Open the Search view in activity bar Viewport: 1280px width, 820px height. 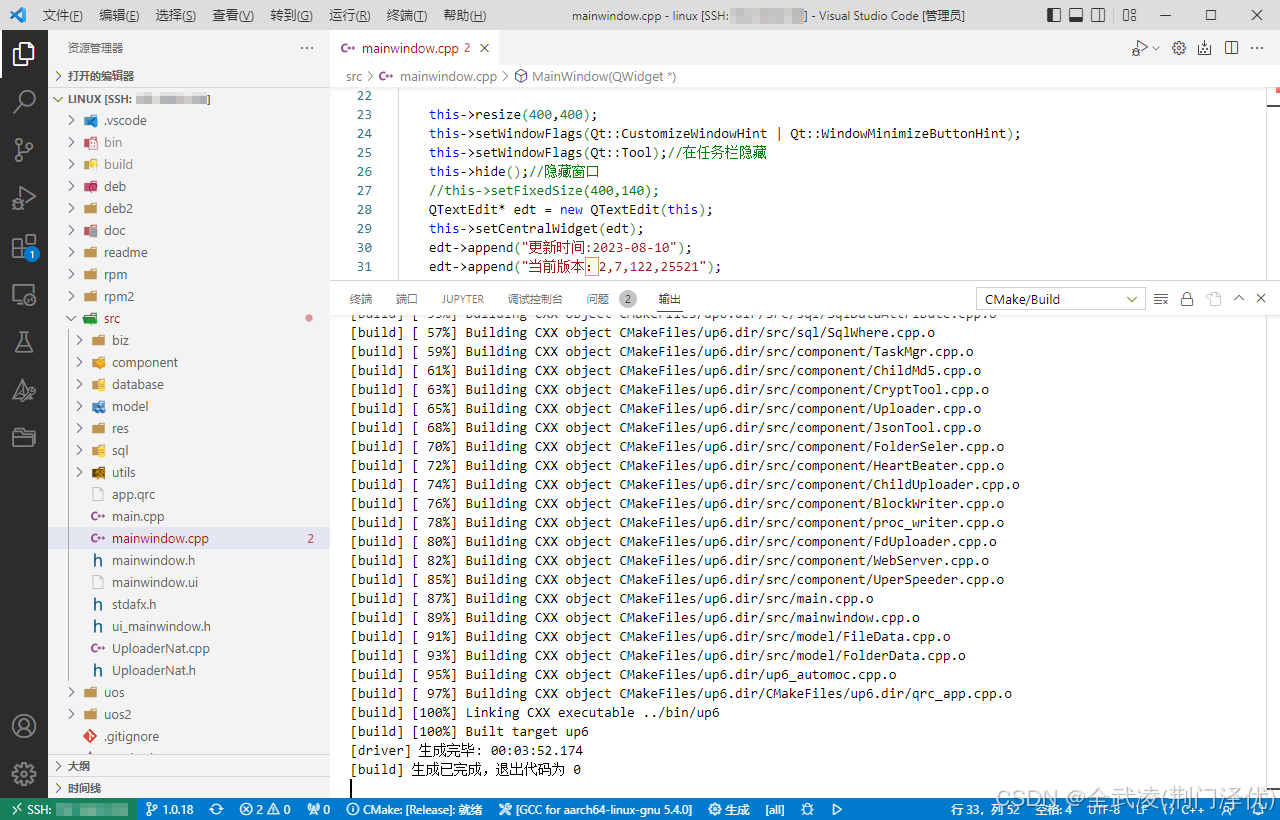click(x=24, y=101)
